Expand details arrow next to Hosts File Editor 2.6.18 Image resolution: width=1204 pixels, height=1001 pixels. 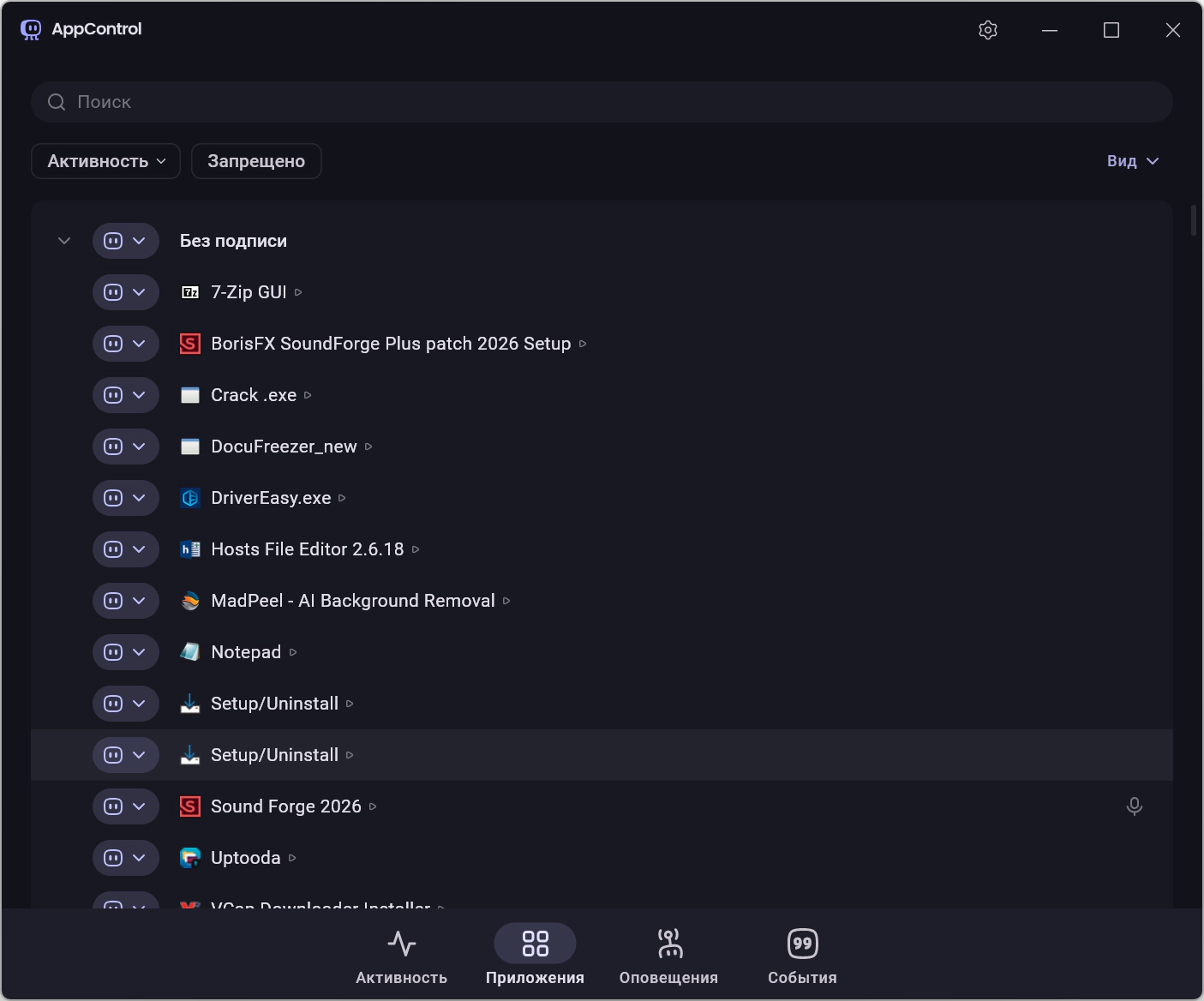(x=416, y=549)
